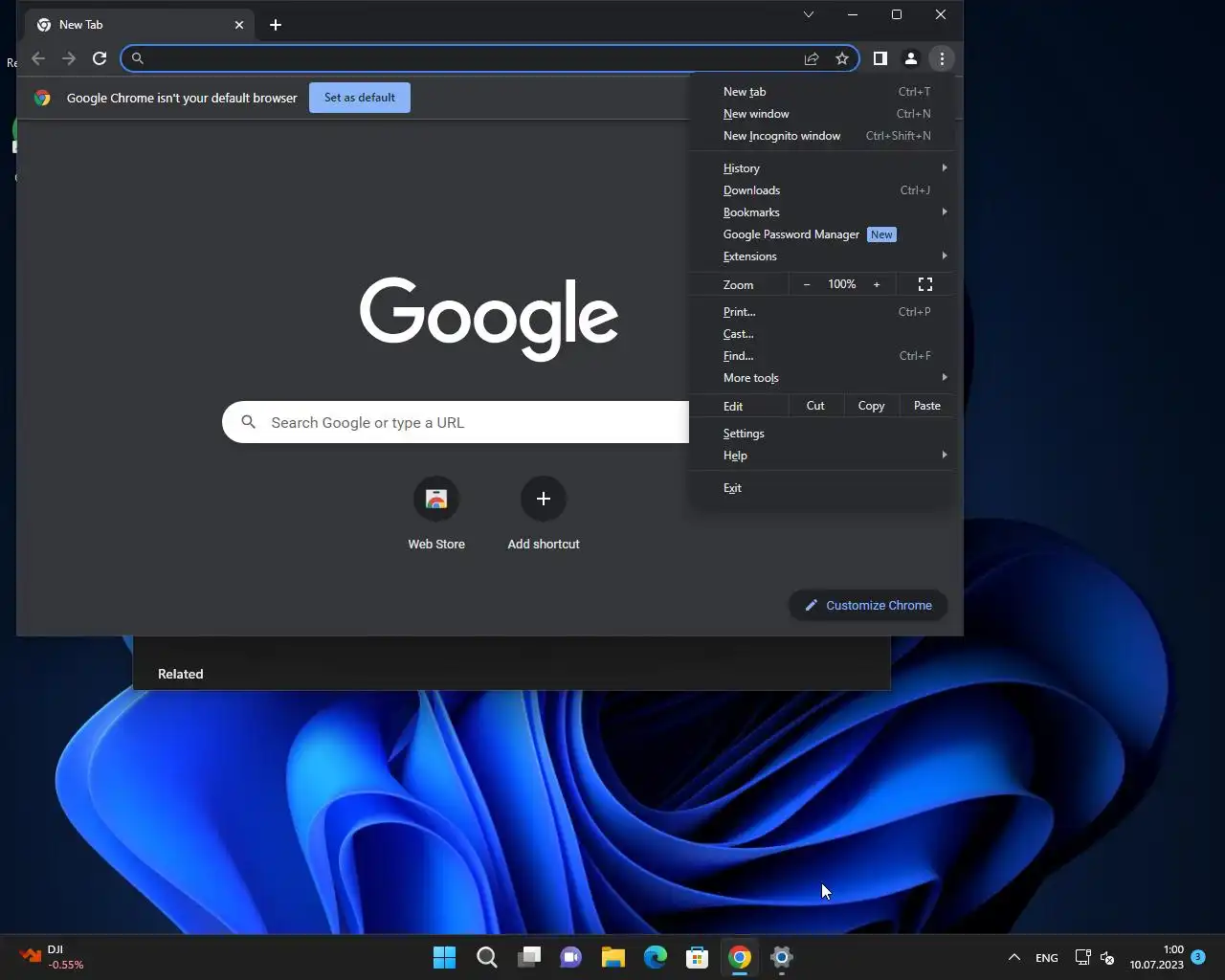Click the Web Store shortcut icon
This screenshot has width=1225, height=980.
point(436,499)
